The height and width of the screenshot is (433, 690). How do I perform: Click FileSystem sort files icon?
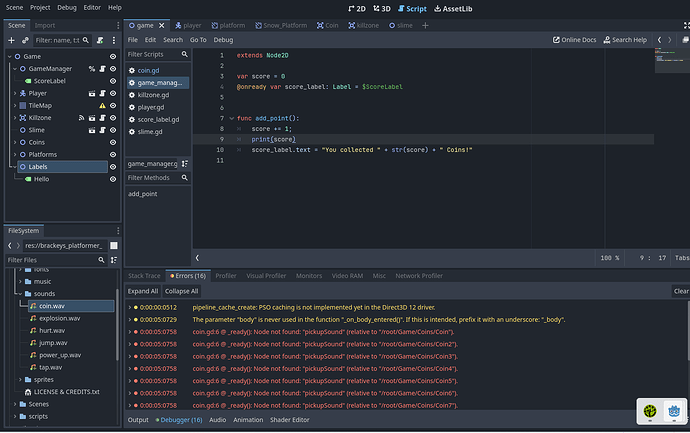tap(114, 260)
